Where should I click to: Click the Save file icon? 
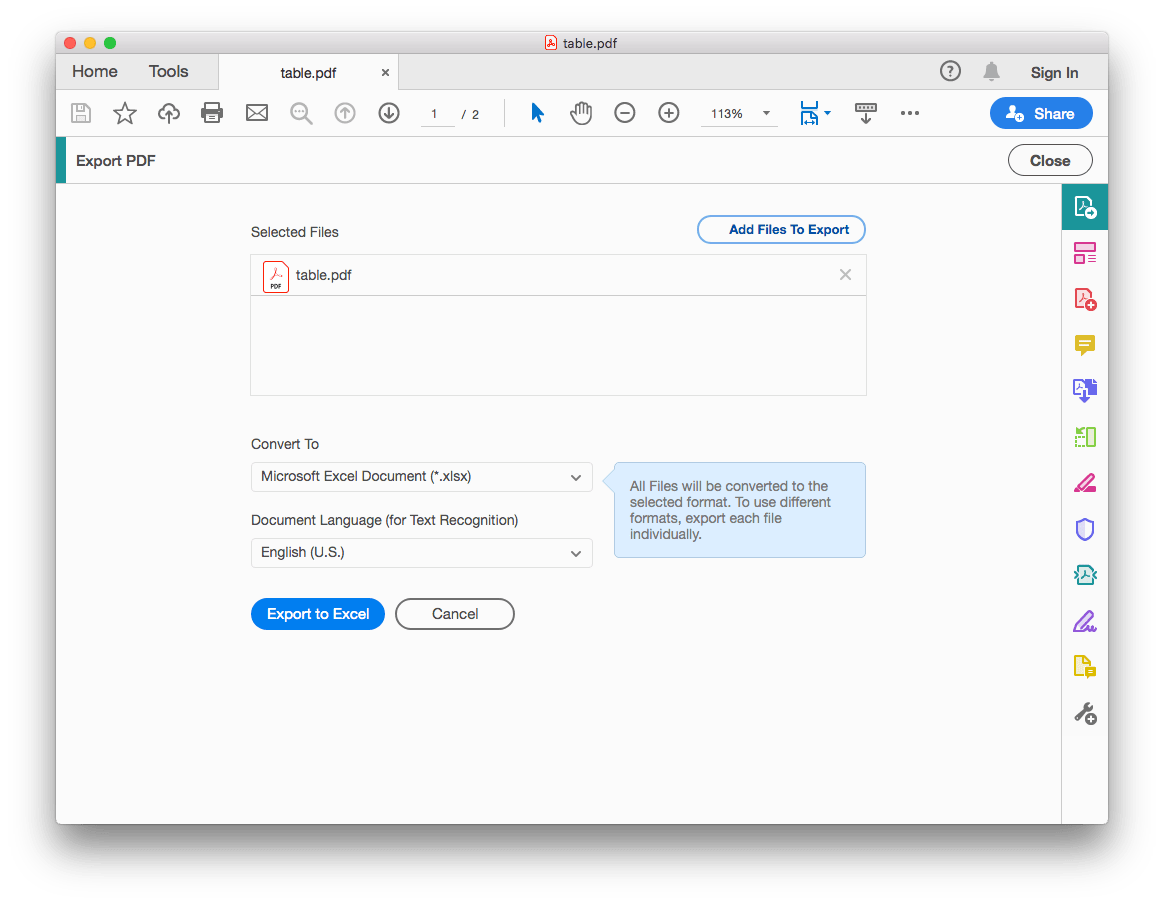[81, 113]
